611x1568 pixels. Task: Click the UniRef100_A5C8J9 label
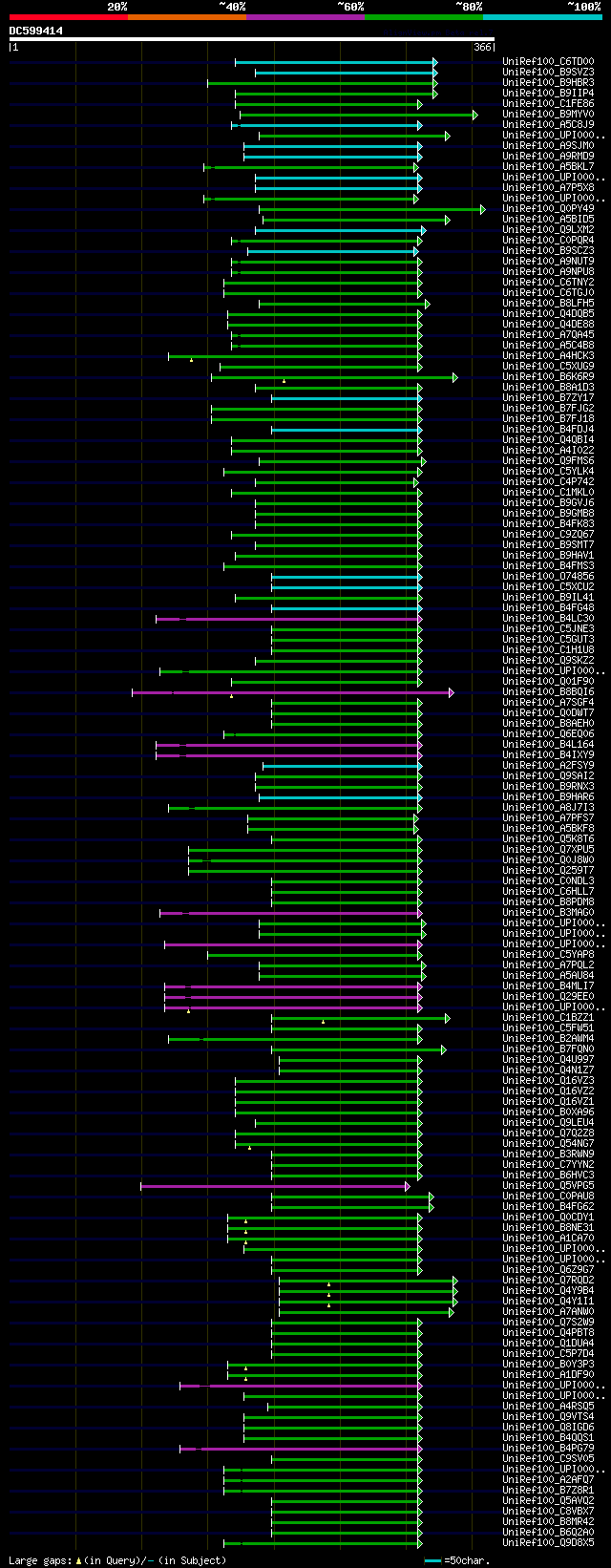tap(548, 125)
